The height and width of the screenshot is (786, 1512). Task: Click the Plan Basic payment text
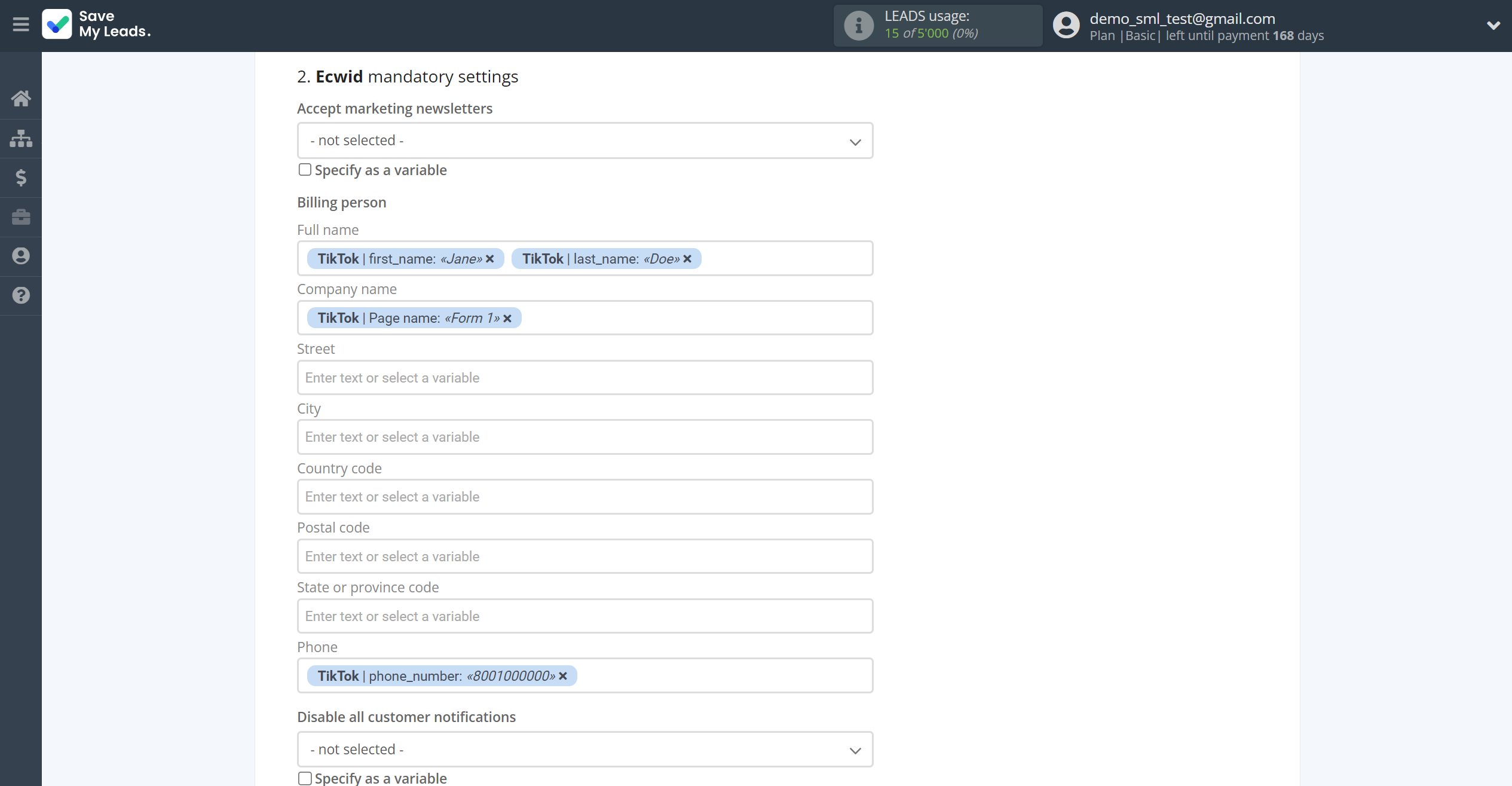point(1207,36)
